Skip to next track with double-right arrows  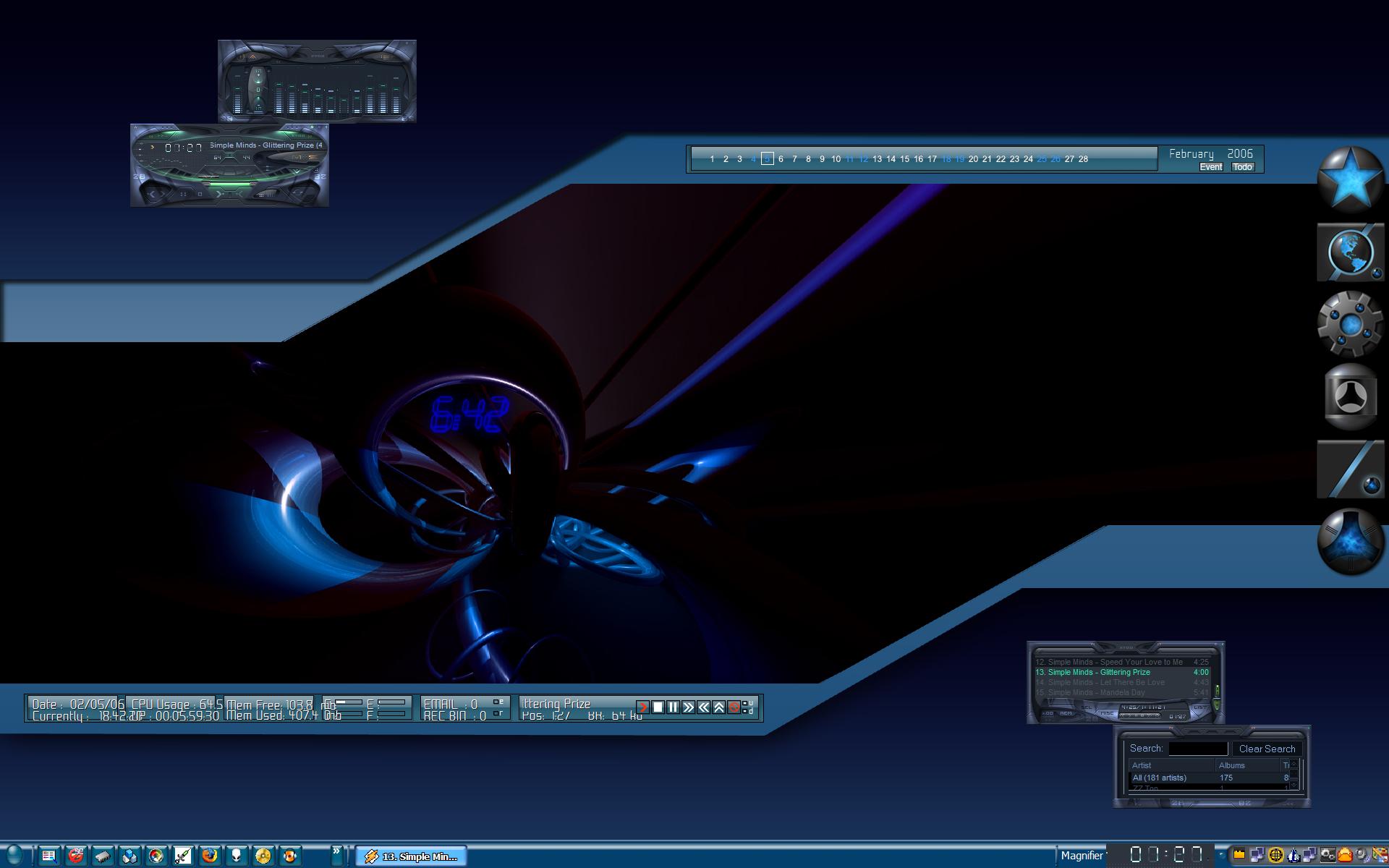point(688,707)
